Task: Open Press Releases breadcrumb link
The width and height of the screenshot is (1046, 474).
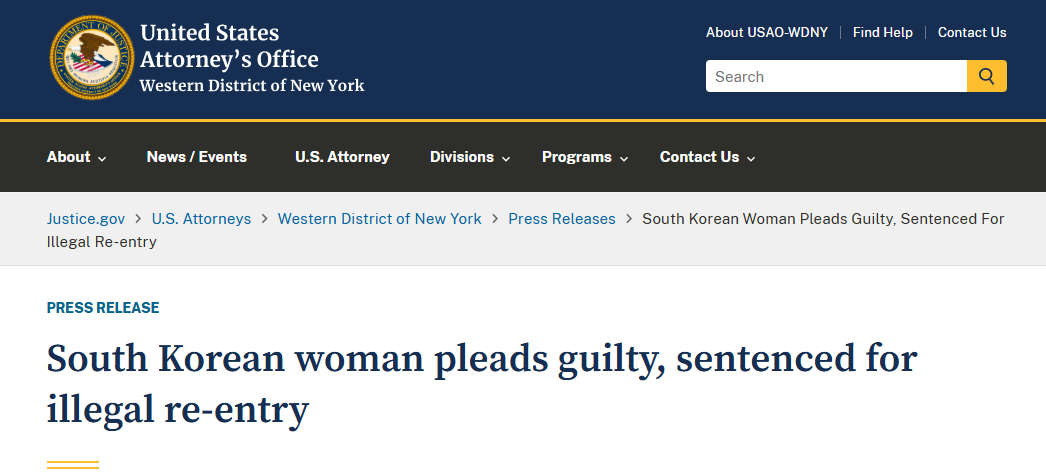Action: (562, 219)
